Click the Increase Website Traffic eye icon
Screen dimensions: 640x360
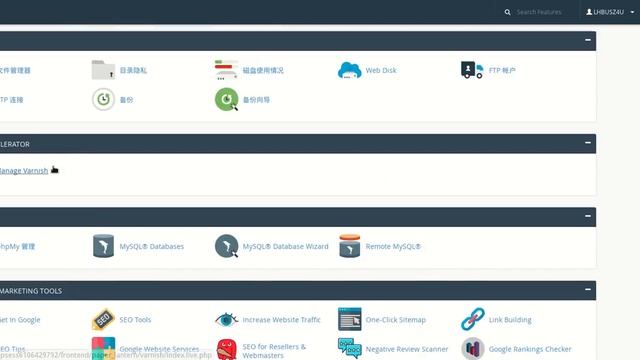227,319
